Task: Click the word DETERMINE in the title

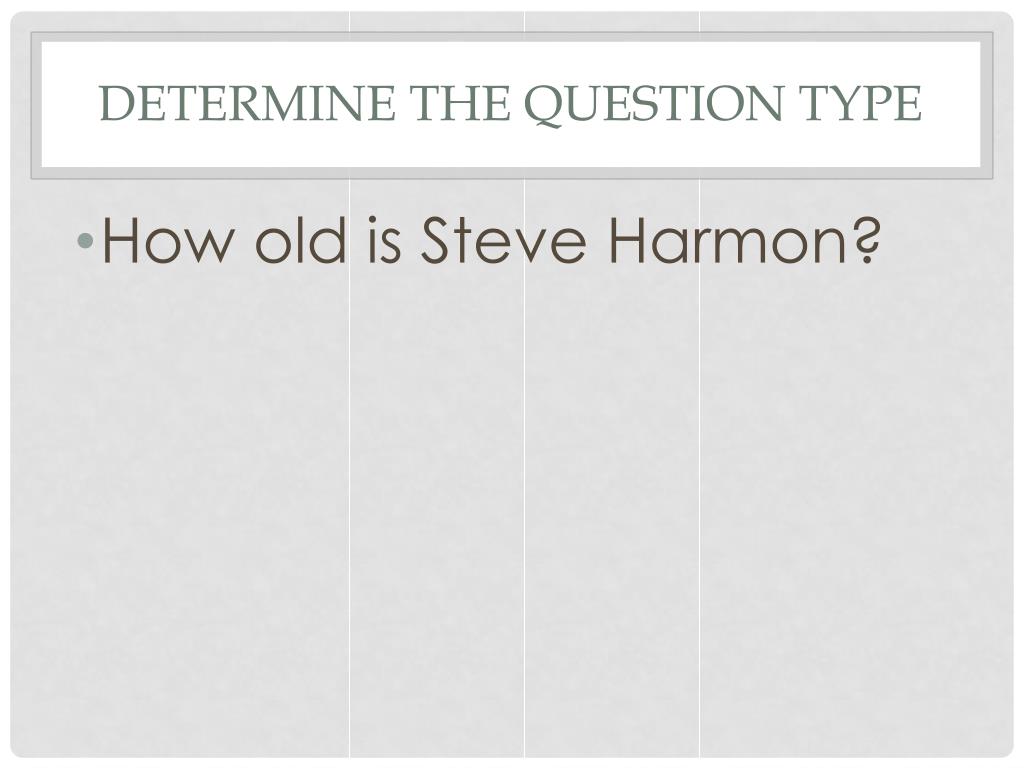Action: pyautogui.click(x=248, y=103)
